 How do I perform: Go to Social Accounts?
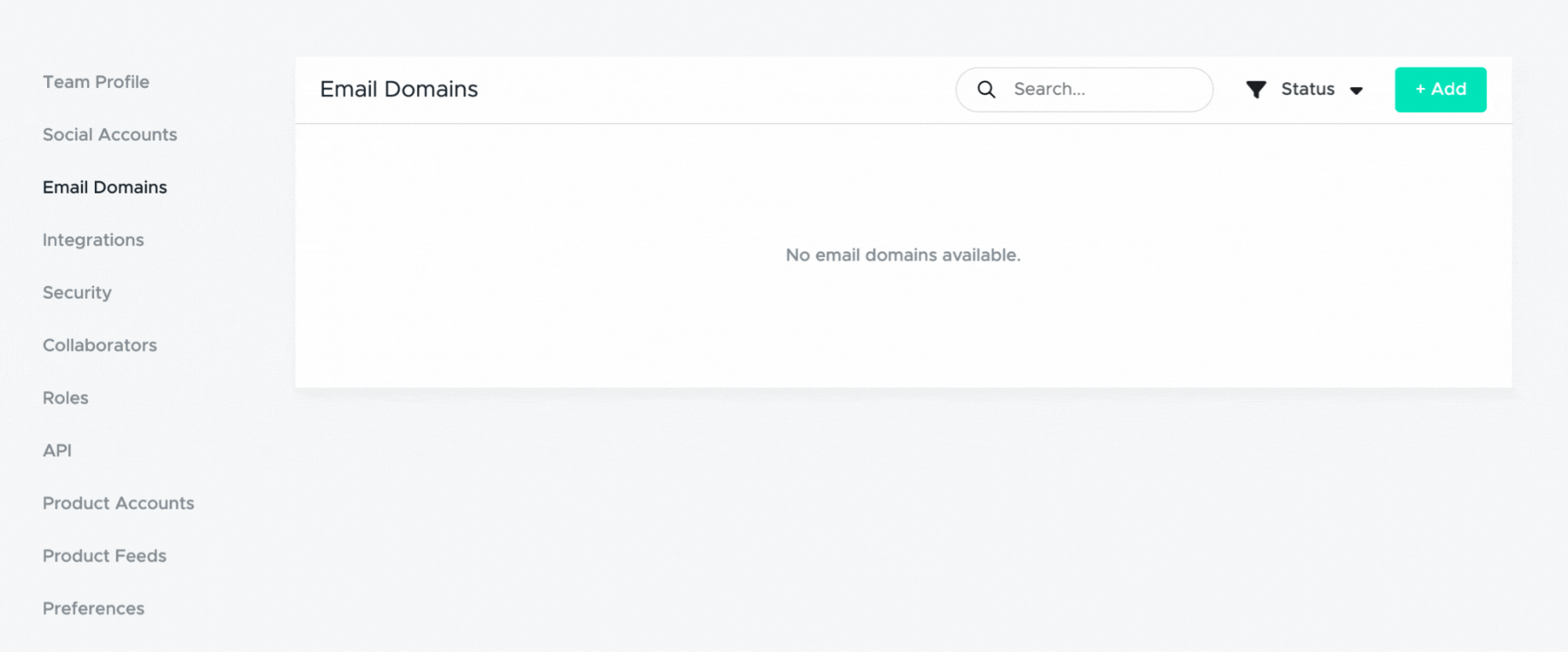click(x=110, y=134)
